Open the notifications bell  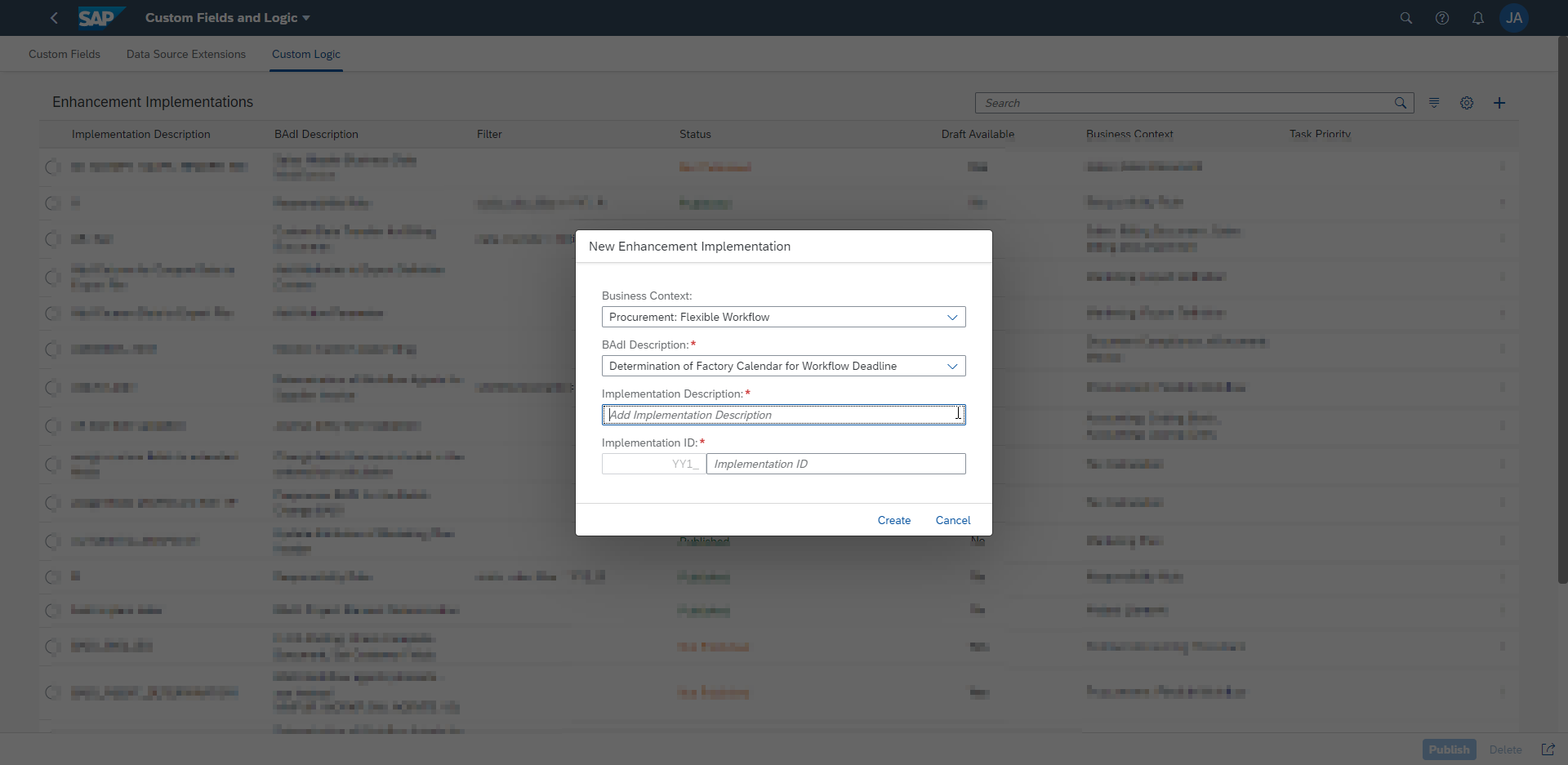pos(1477,18)
